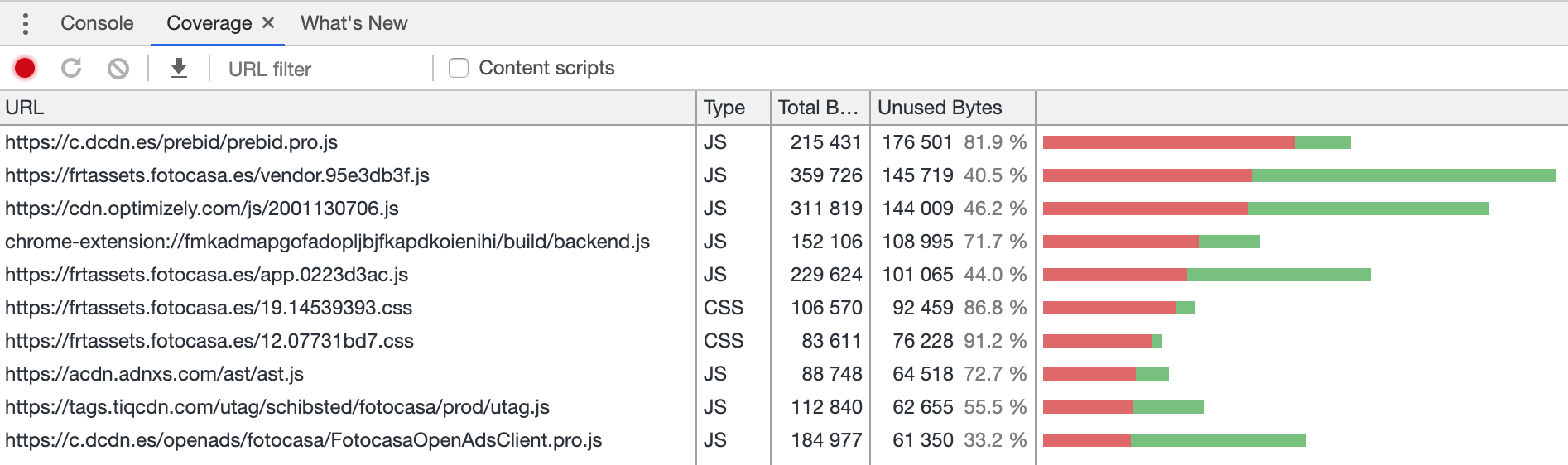Click the usage bar for app.0223d3ac.js
Viewport: 1568px width, 465px height.
pos(1207,275)
